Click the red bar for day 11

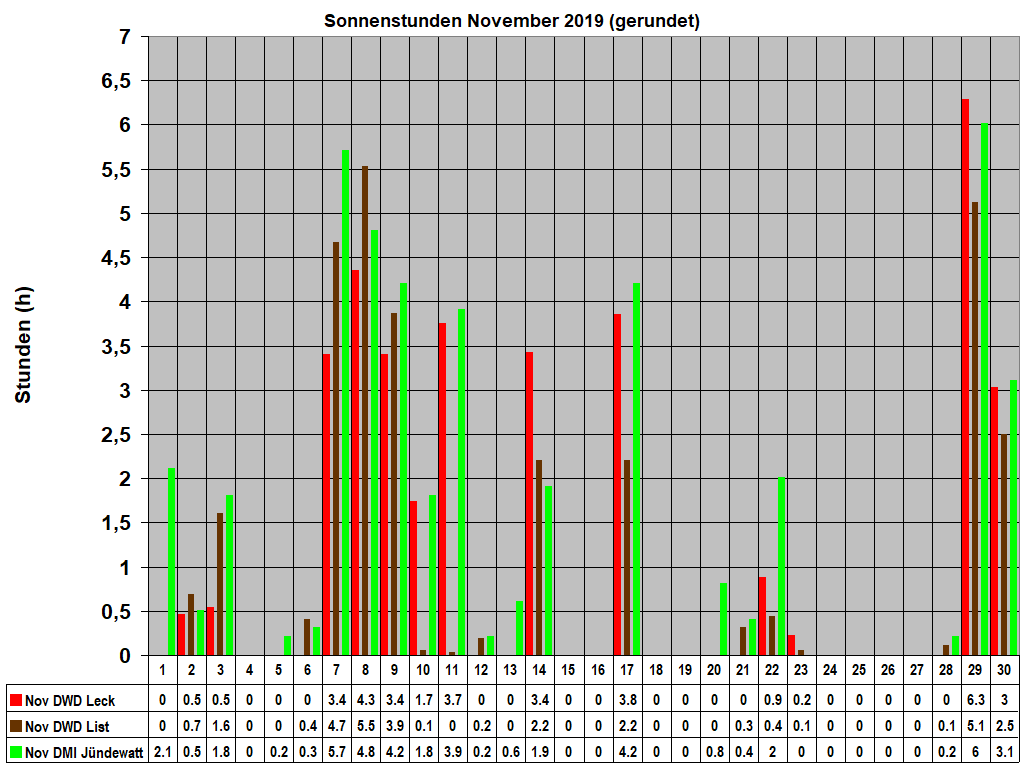442,489
